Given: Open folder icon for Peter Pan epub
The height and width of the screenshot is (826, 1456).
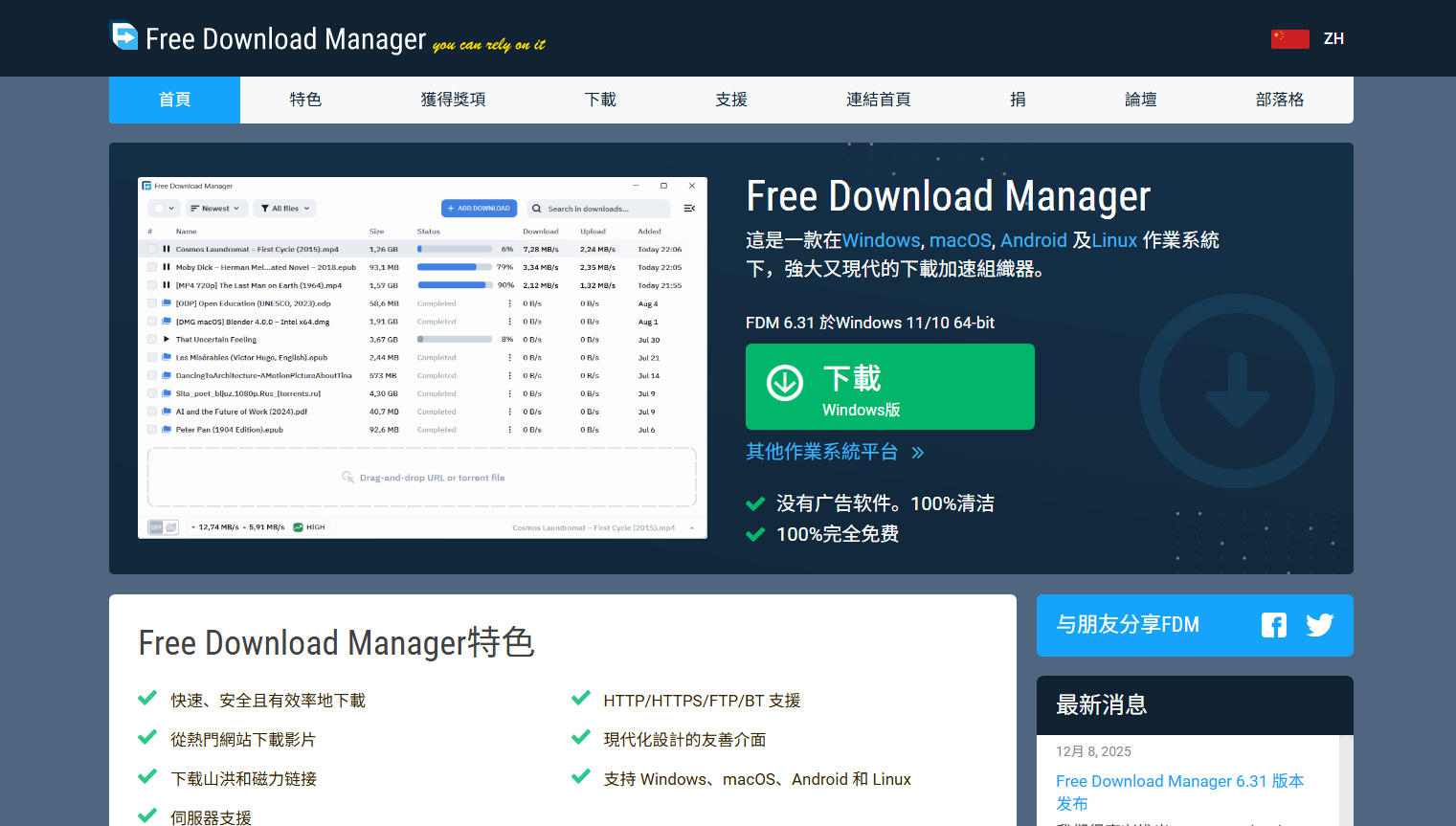Looking at the screenshot, I should (167, 430).
